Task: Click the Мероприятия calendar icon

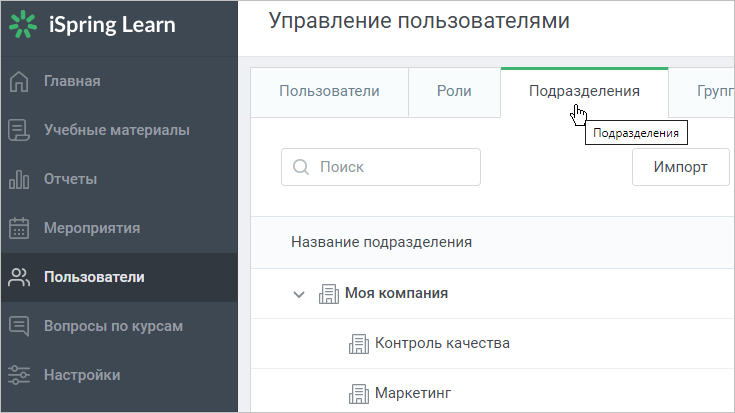Action: (19, 228)
